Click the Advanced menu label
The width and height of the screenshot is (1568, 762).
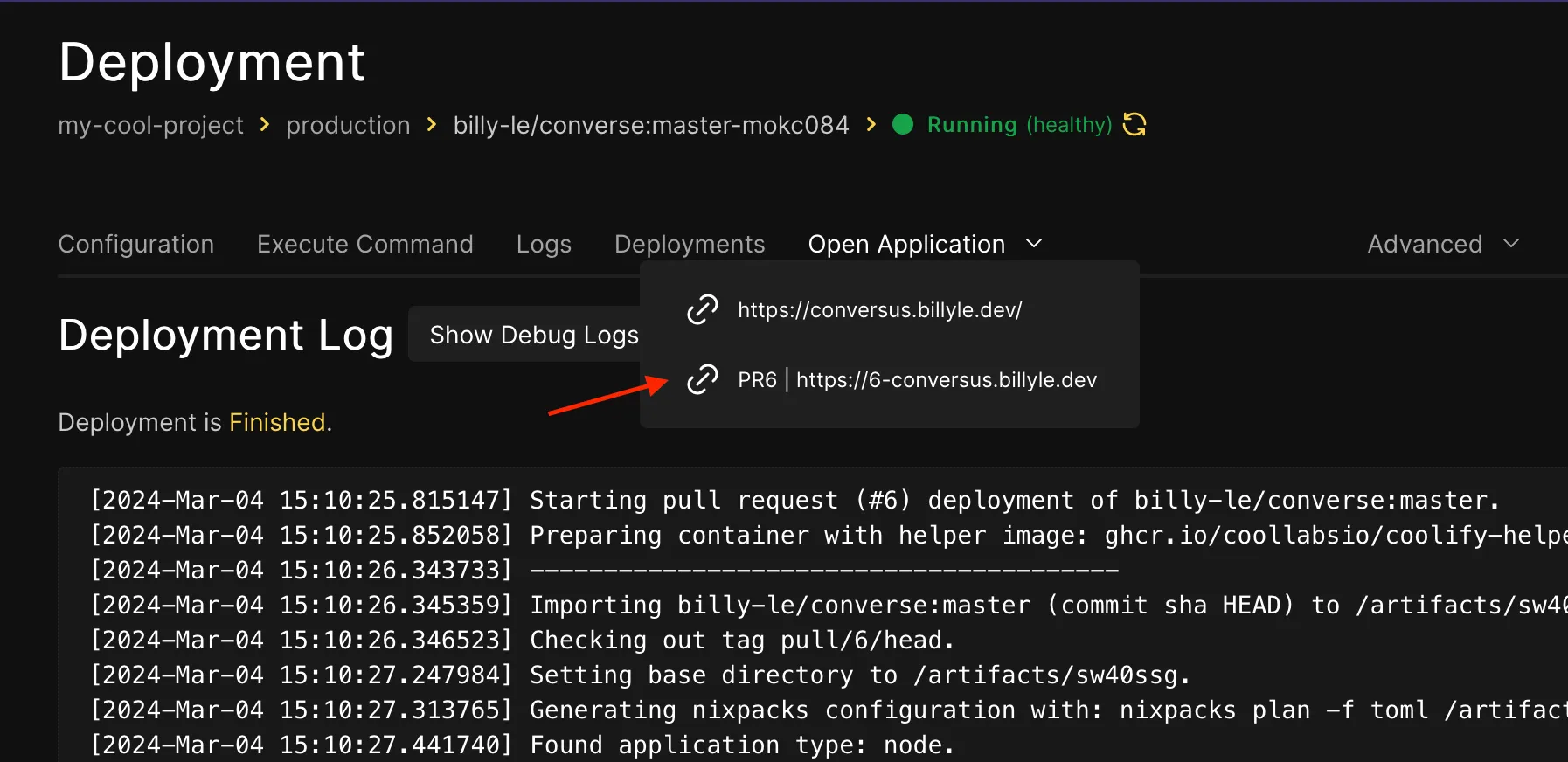[x=1425, y=244]
